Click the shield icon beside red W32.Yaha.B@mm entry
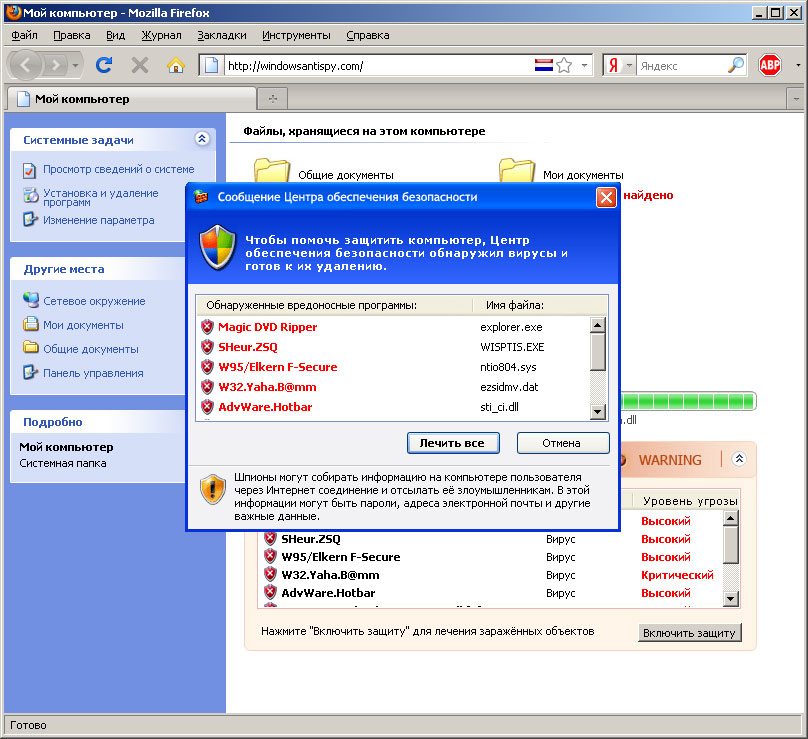Screen dimensions: 808x739 (207, 387)
